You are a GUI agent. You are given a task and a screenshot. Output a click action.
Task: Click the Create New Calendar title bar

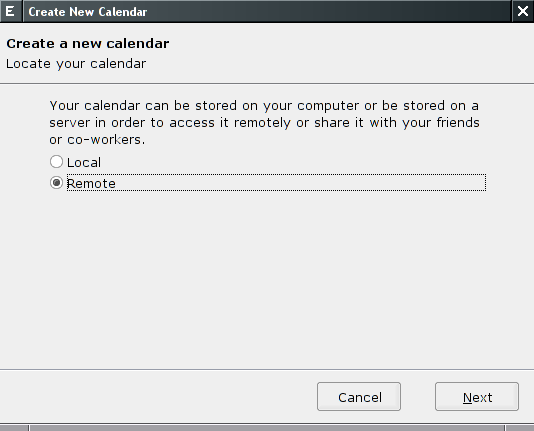pyautogui.click(x=267, y=11)
